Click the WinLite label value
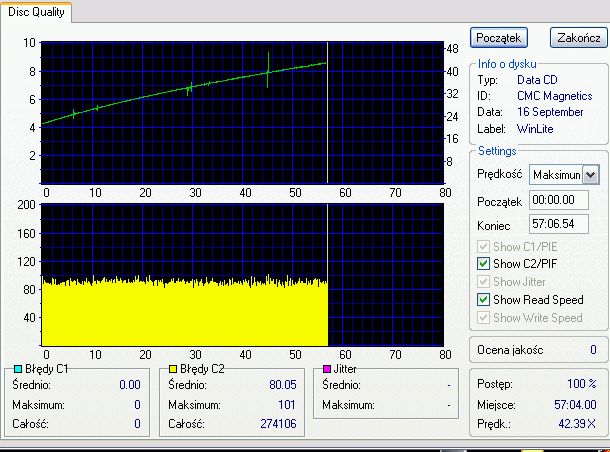The image size is (610, 452). 535,129
